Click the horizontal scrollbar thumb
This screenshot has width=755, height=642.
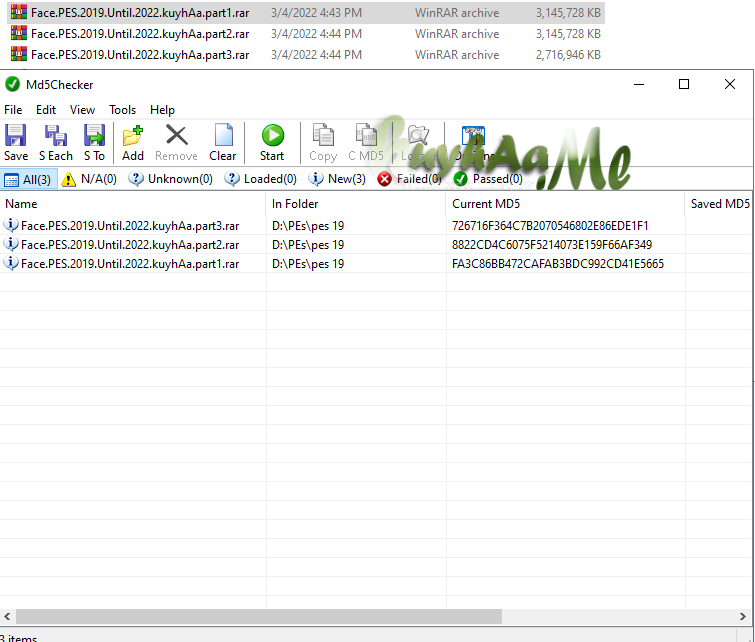point(259,616)
